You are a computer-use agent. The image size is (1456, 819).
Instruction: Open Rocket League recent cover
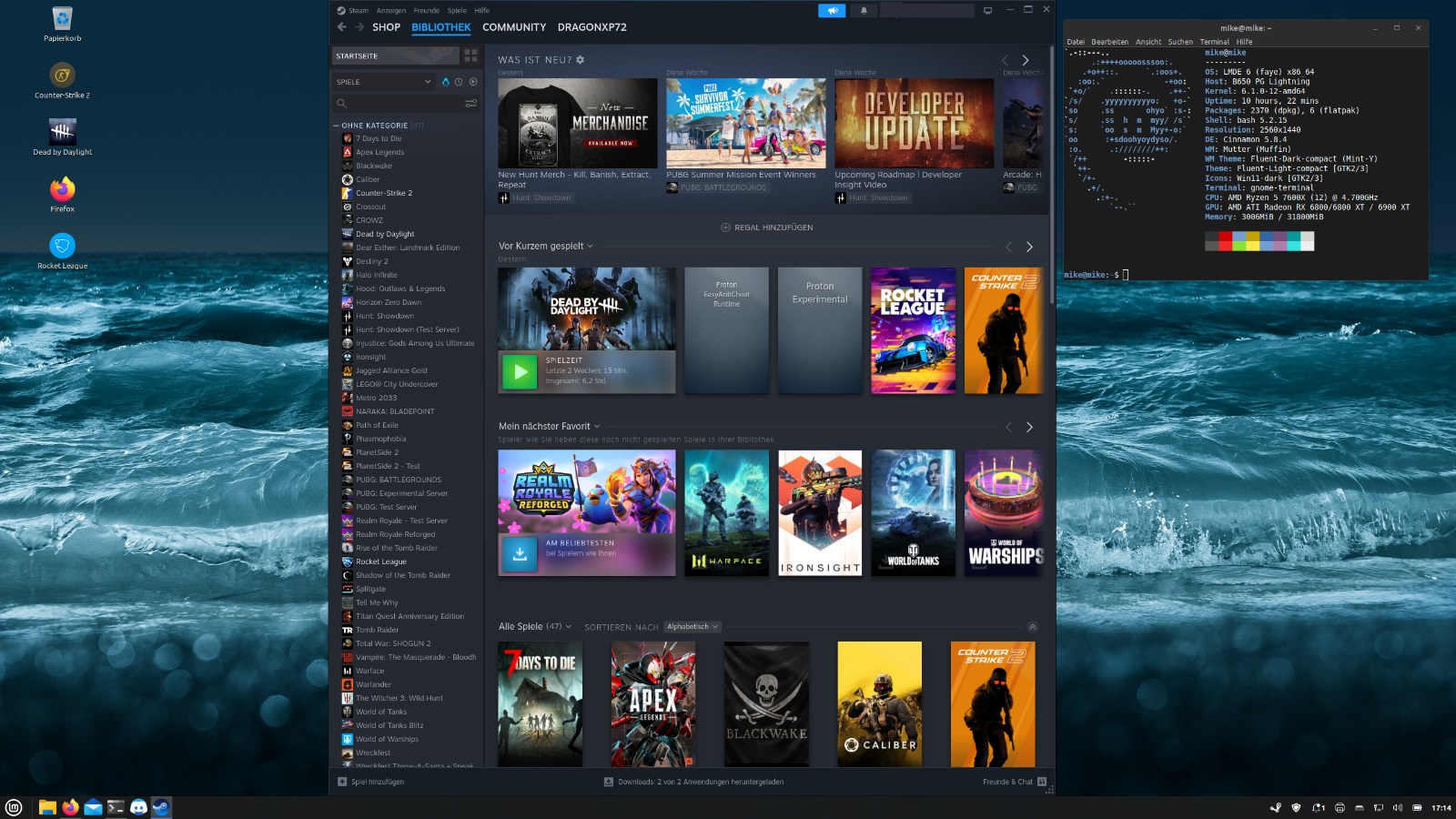point(913,330)
